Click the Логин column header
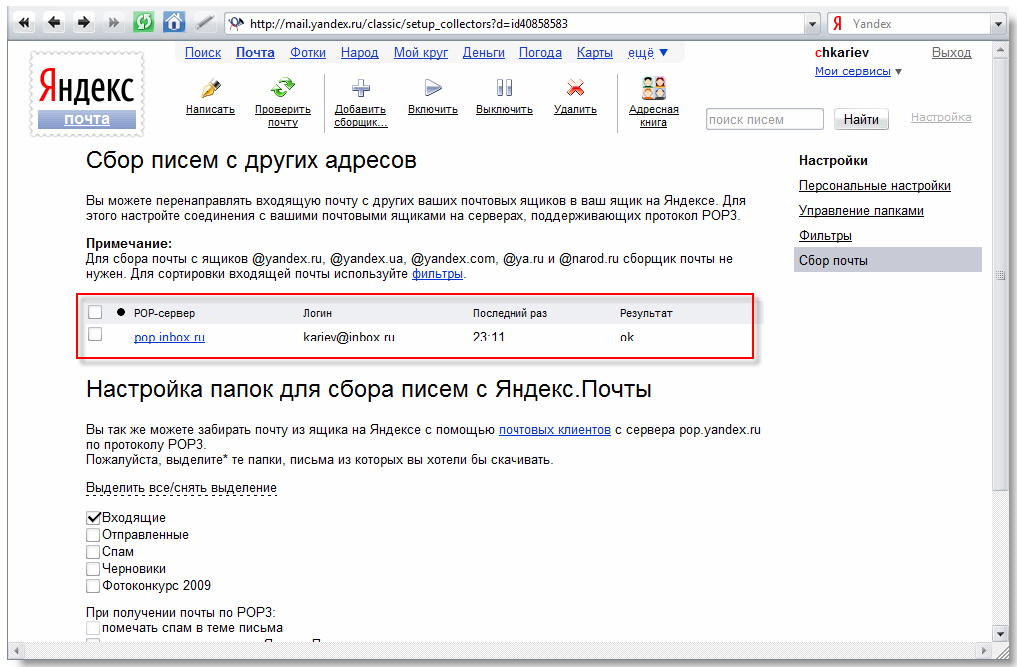The image size is (1017, 667). pos(317,313)
